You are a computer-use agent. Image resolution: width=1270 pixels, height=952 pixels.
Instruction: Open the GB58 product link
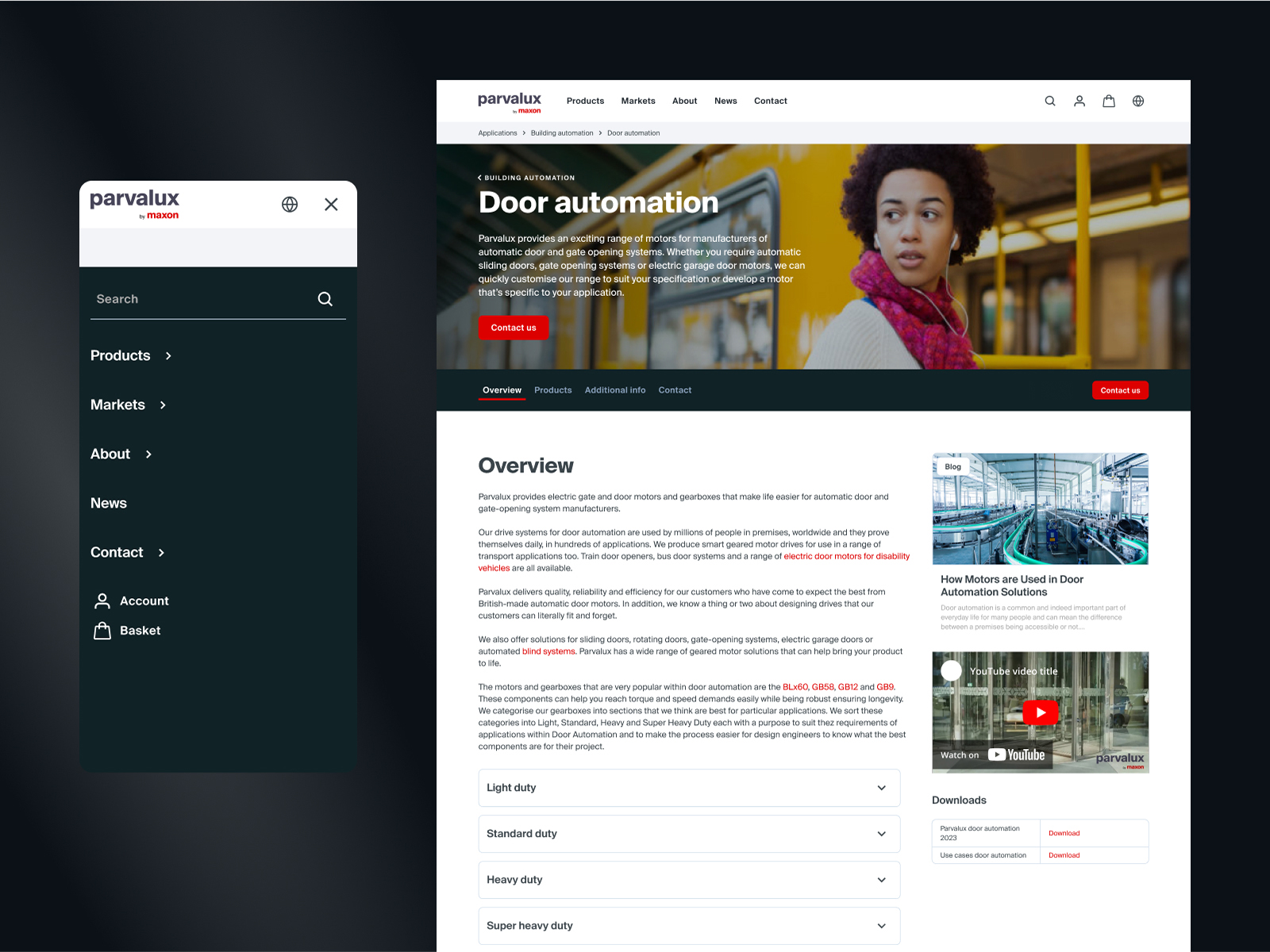823,687
